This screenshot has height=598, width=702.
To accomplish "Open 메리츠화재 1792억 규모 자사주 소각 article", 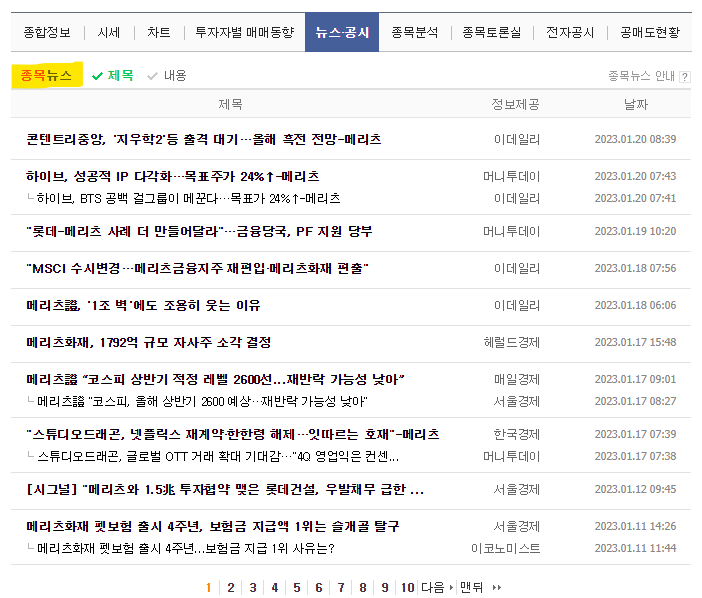I will pos(148,342).
